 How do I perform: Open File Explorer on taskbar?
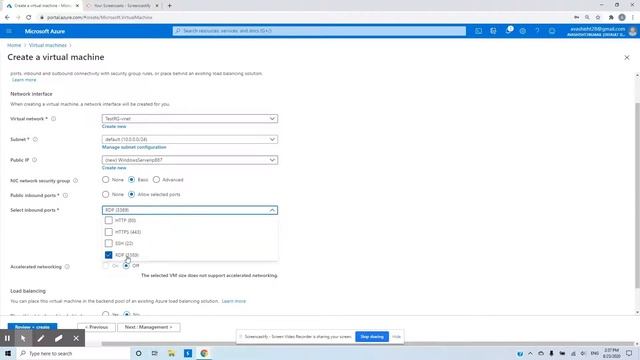(x=171, y=353)
